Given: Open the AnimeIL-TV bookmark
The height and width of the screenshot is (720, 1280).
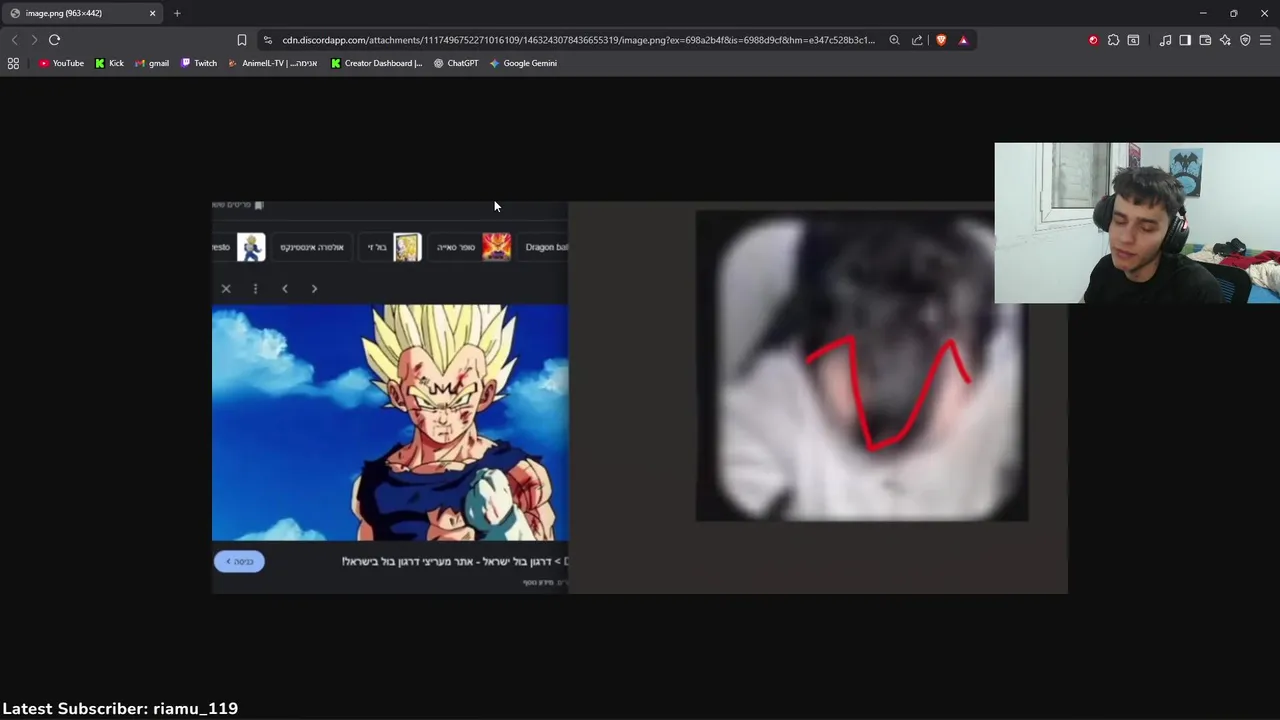Looking at the screenshot, I should 273,63.
